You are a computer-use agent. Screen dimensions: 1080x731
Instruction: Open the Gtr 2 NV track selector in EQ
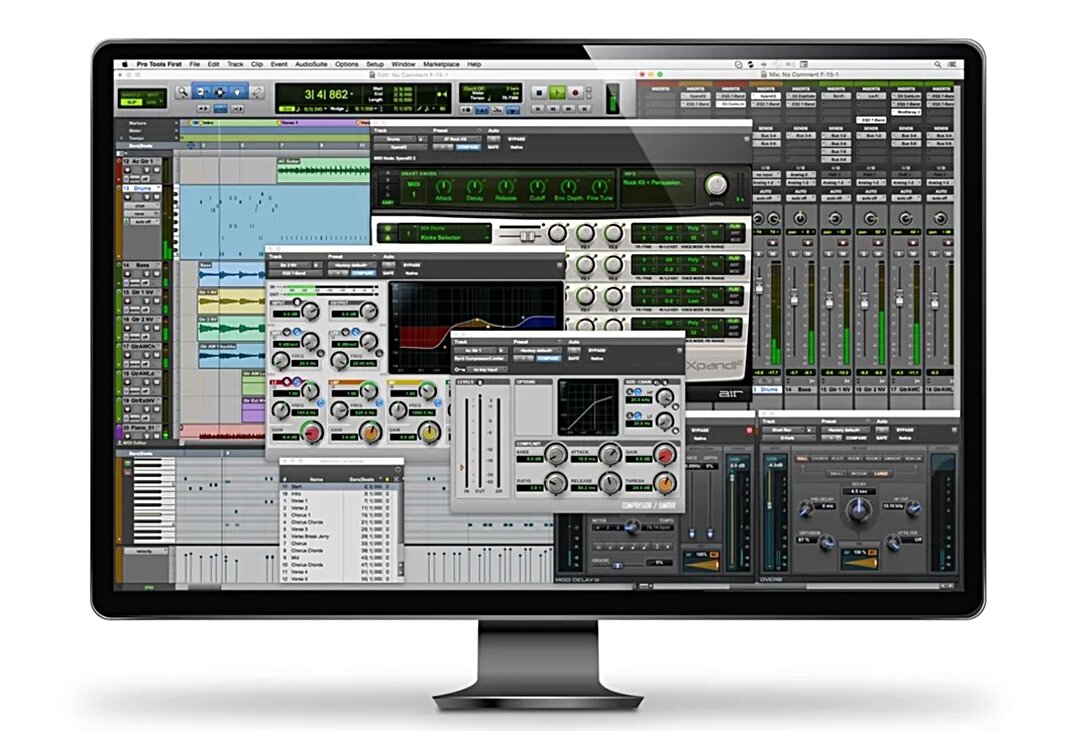tap(291, 265)
